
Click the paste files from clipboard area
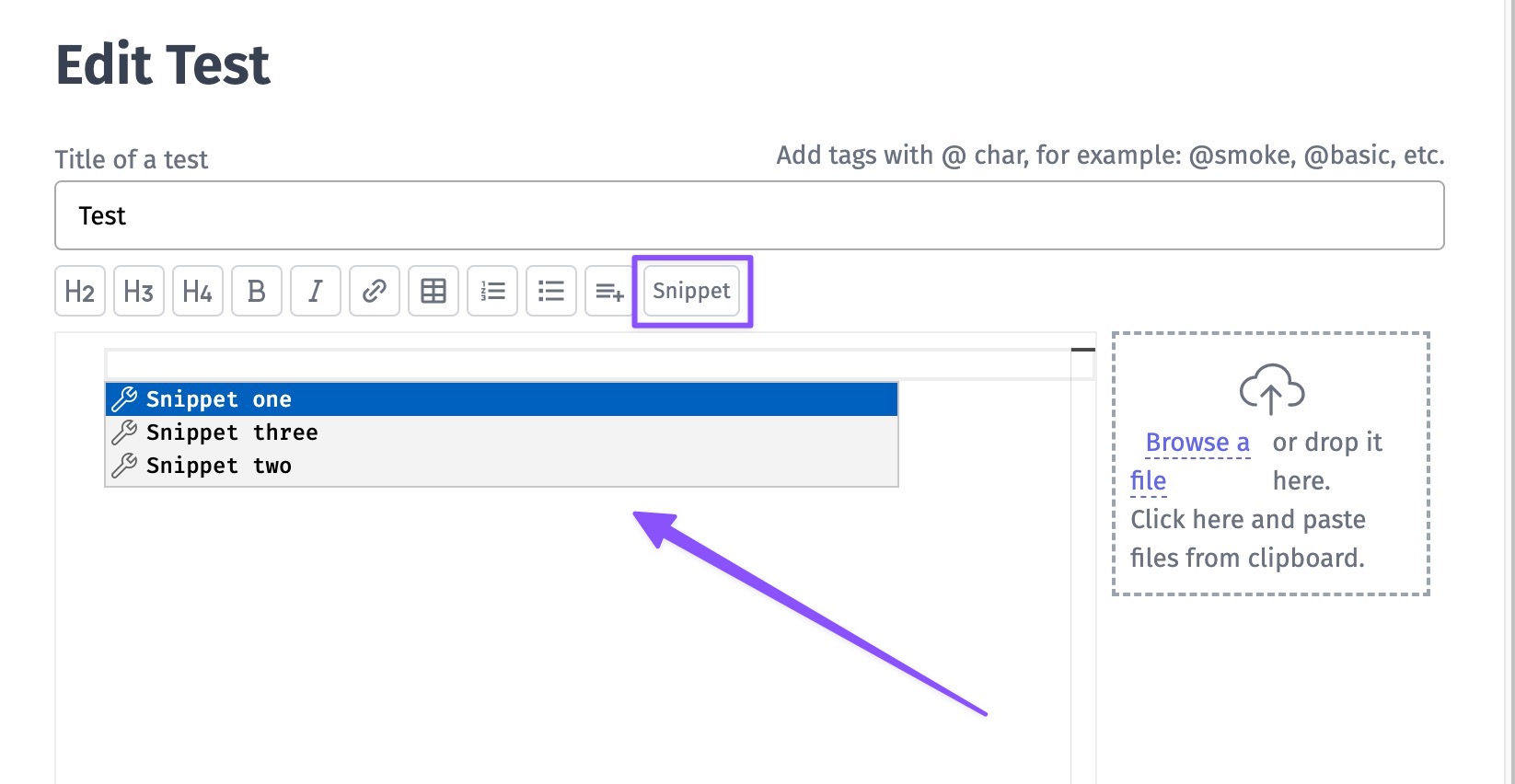1247,538
